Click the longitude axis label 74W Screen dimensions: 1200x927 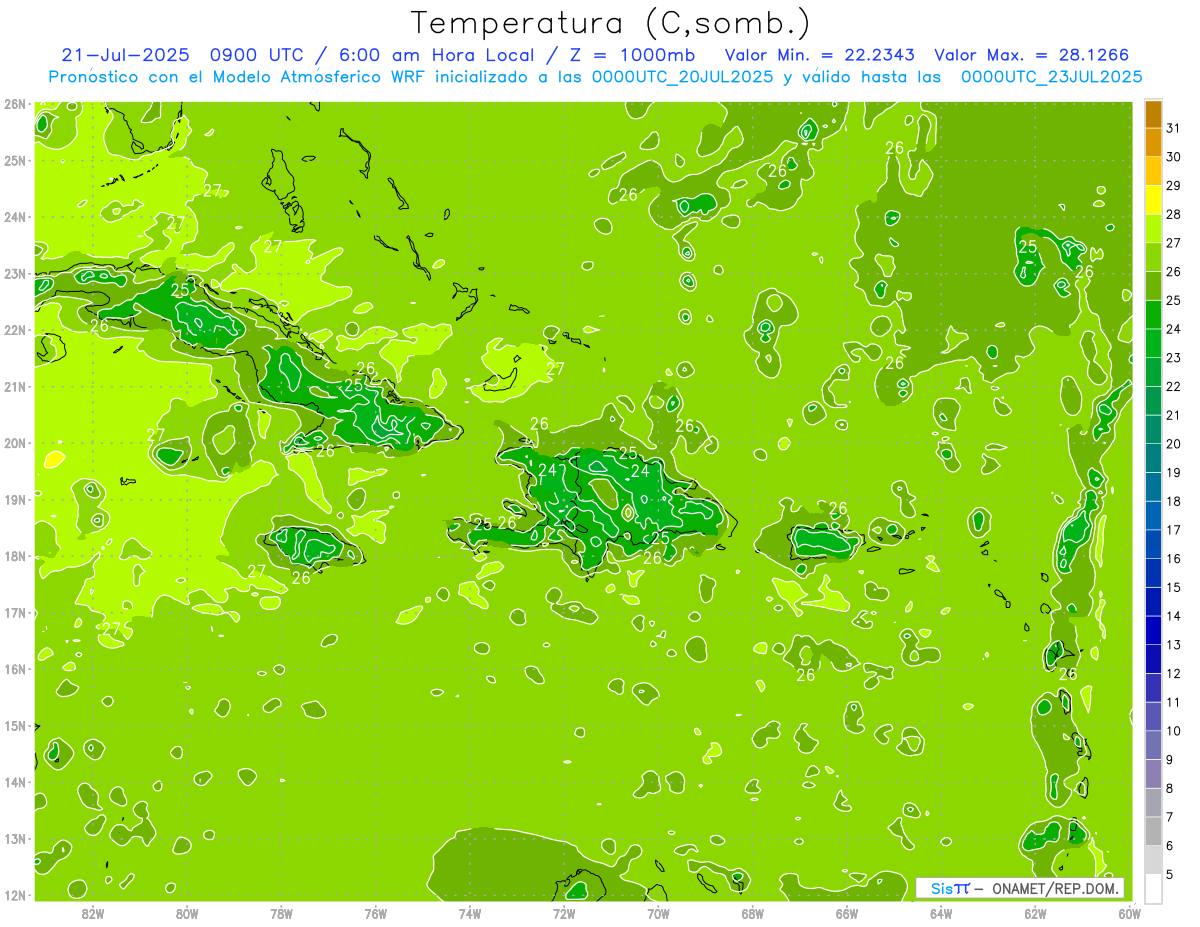pyautogui.click(x=470, y=912)
